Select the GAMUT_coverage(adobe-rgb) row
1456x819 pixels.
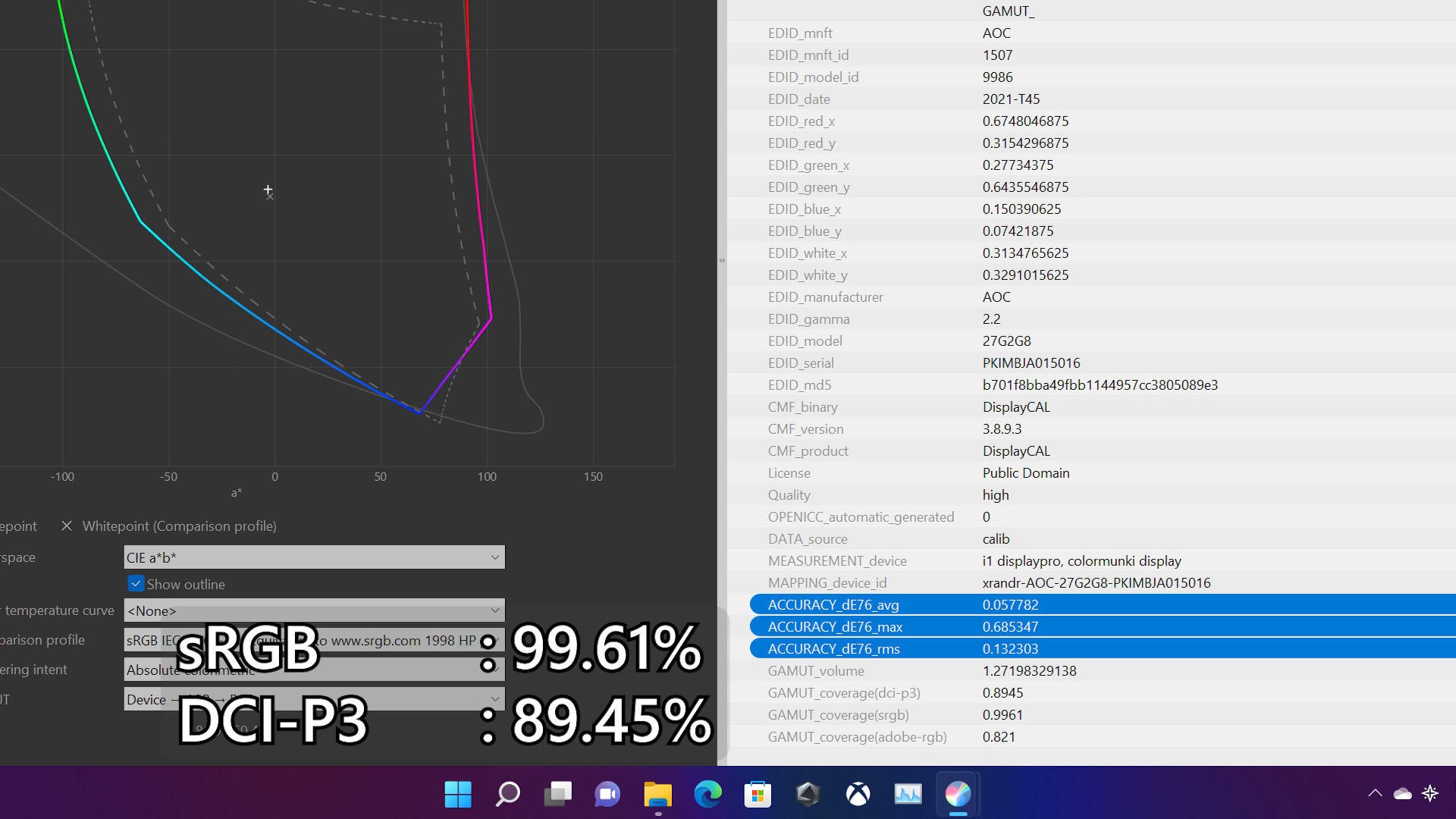click(x=1091, y=736)
